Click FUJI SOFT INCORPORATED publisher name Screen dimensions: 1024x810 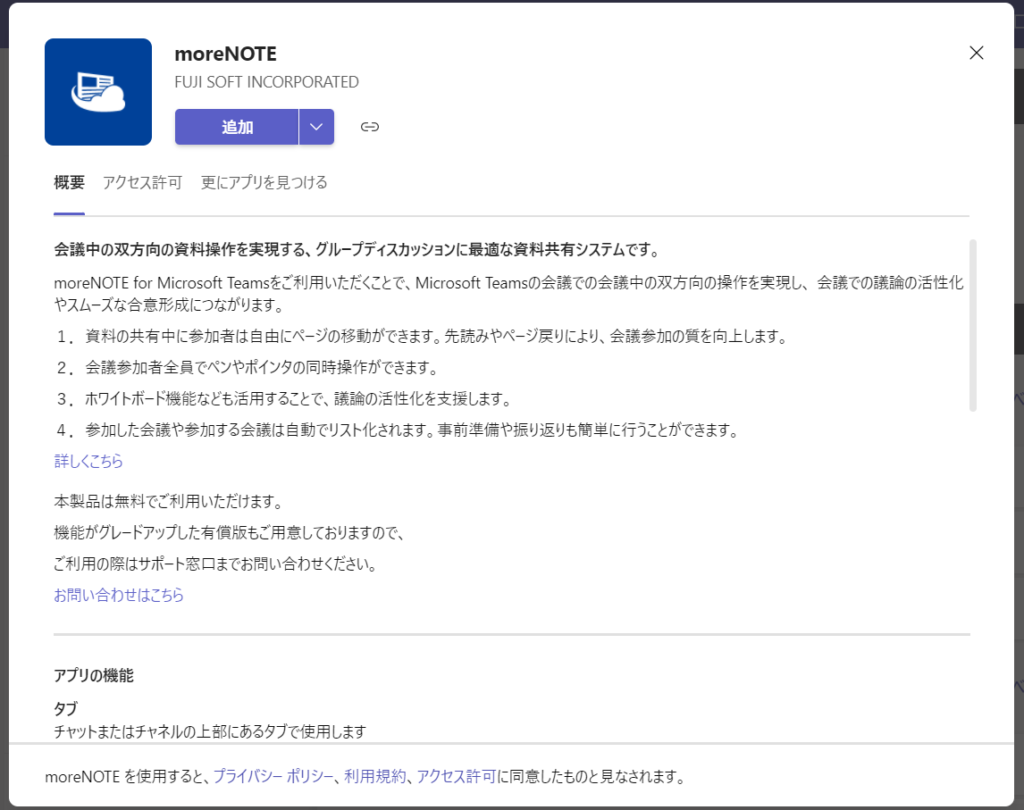[266, 82]
